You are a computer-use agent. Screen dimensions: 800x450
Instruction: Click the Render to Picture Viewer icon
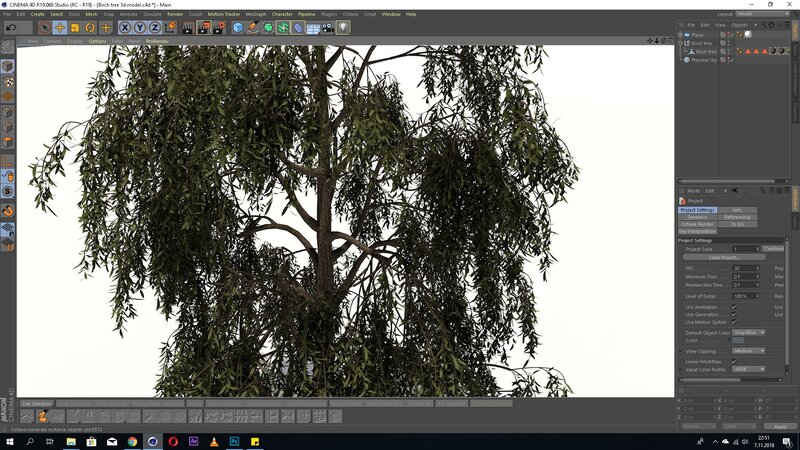pyautogui.click(x=203, y=28)
